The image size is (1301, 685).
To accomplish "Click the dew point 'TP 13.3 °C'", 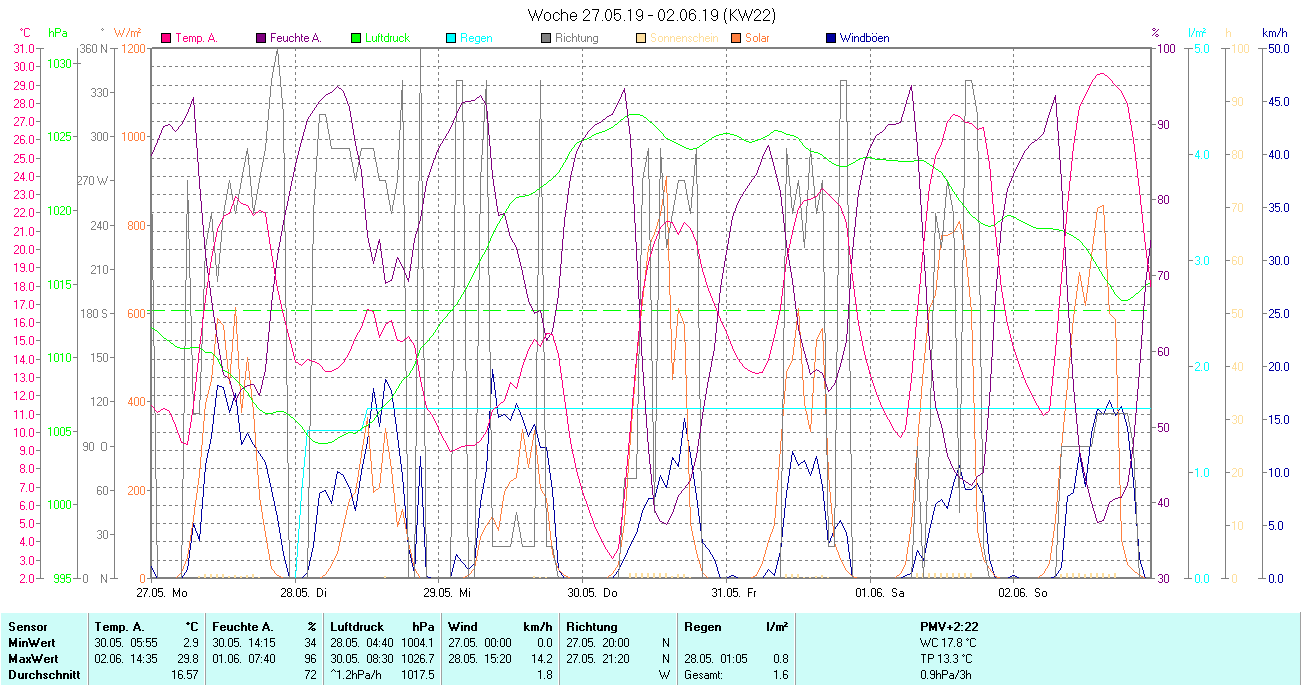I will click(x=948, y=659).
